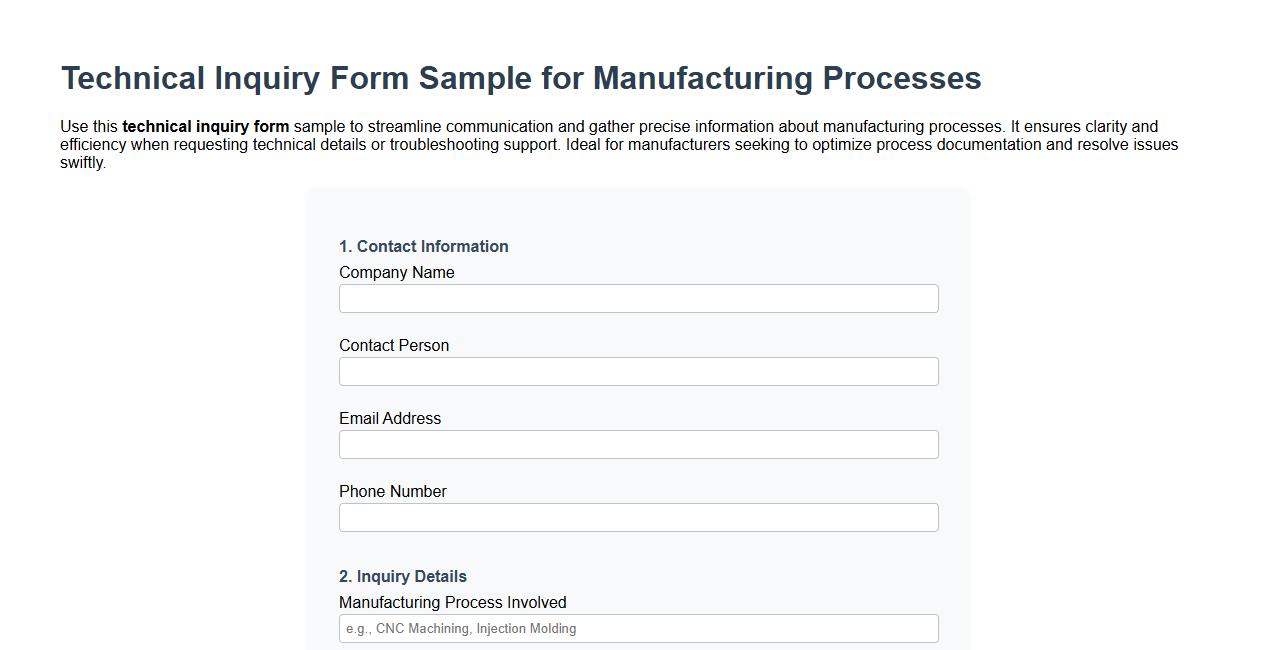Click the Contact Person label
Screen dimensions: 1278x650
394,345
